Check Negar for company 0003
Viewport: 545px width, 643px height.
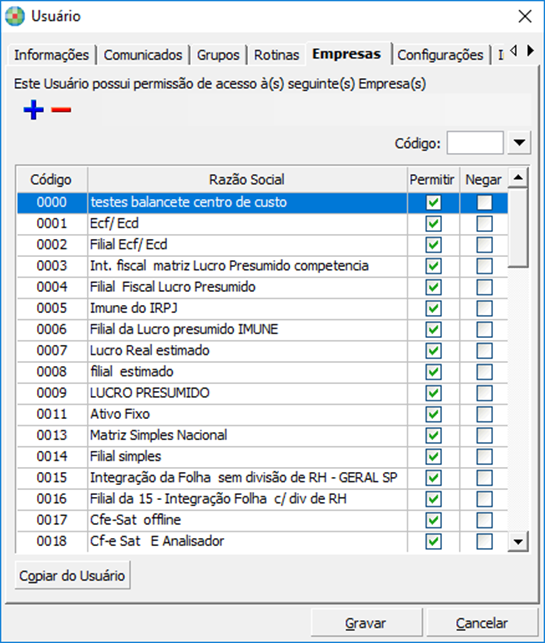(484, 266)
